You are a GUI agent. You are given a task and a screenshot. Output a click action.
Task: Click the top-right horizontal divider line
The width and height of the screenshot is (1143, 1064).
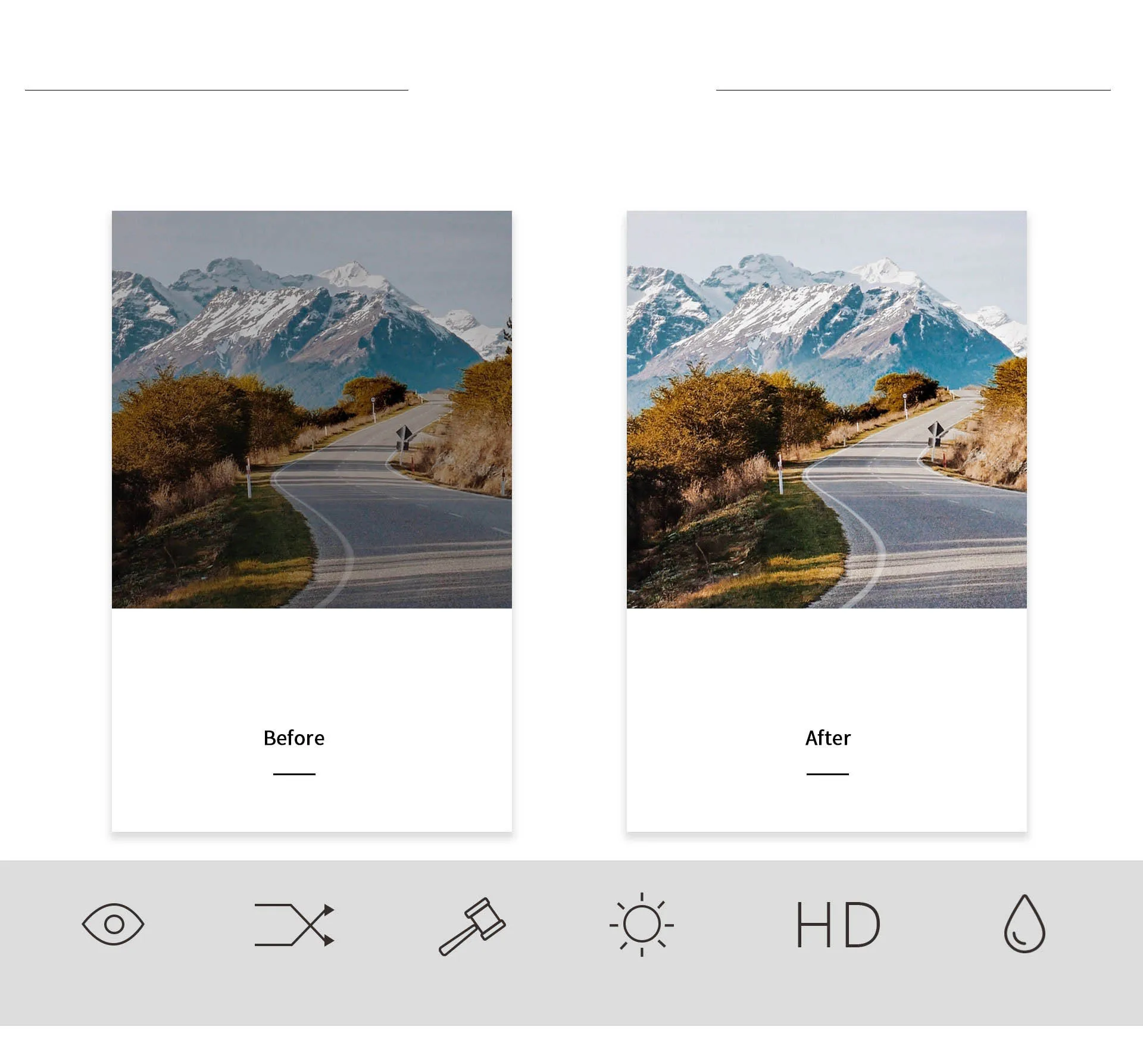point(913,90)
